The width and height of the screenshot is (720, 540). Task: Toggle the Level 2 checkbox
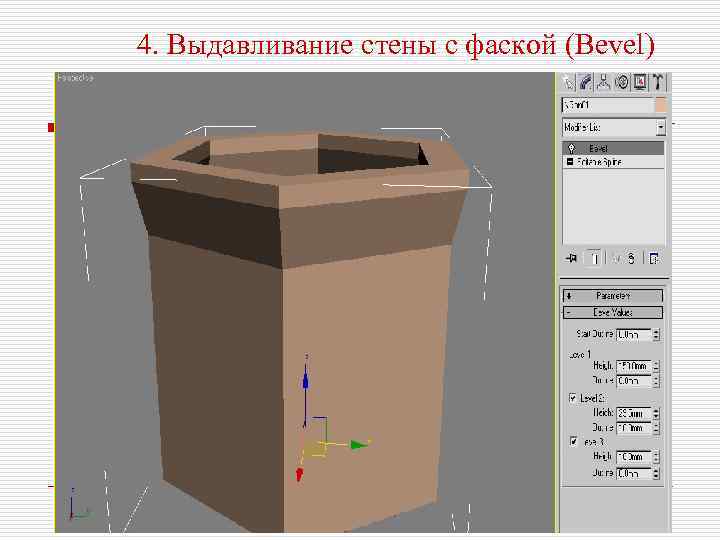pyautogui.click(x=573, y=398)
